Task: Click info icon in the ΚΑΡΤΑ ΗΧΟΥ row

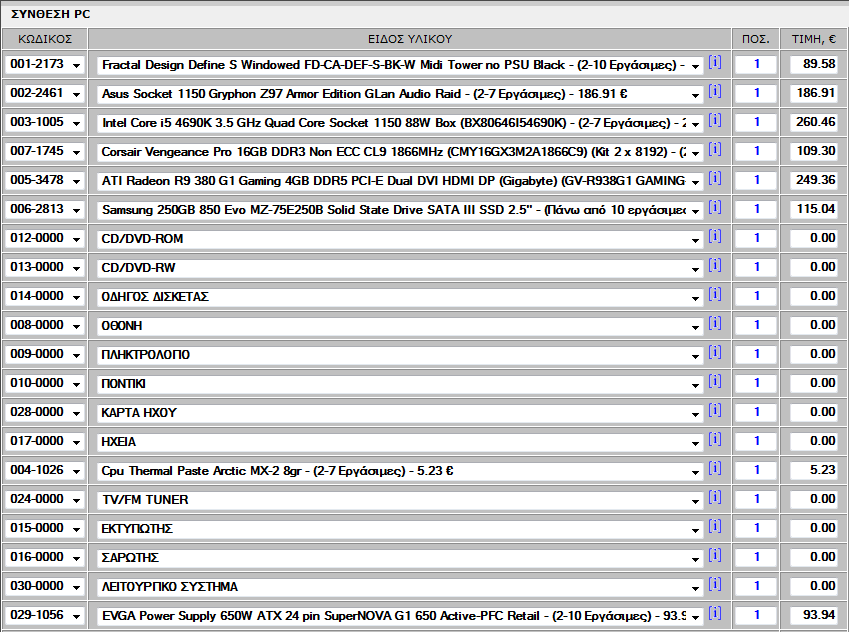Action: coord(715,411)
